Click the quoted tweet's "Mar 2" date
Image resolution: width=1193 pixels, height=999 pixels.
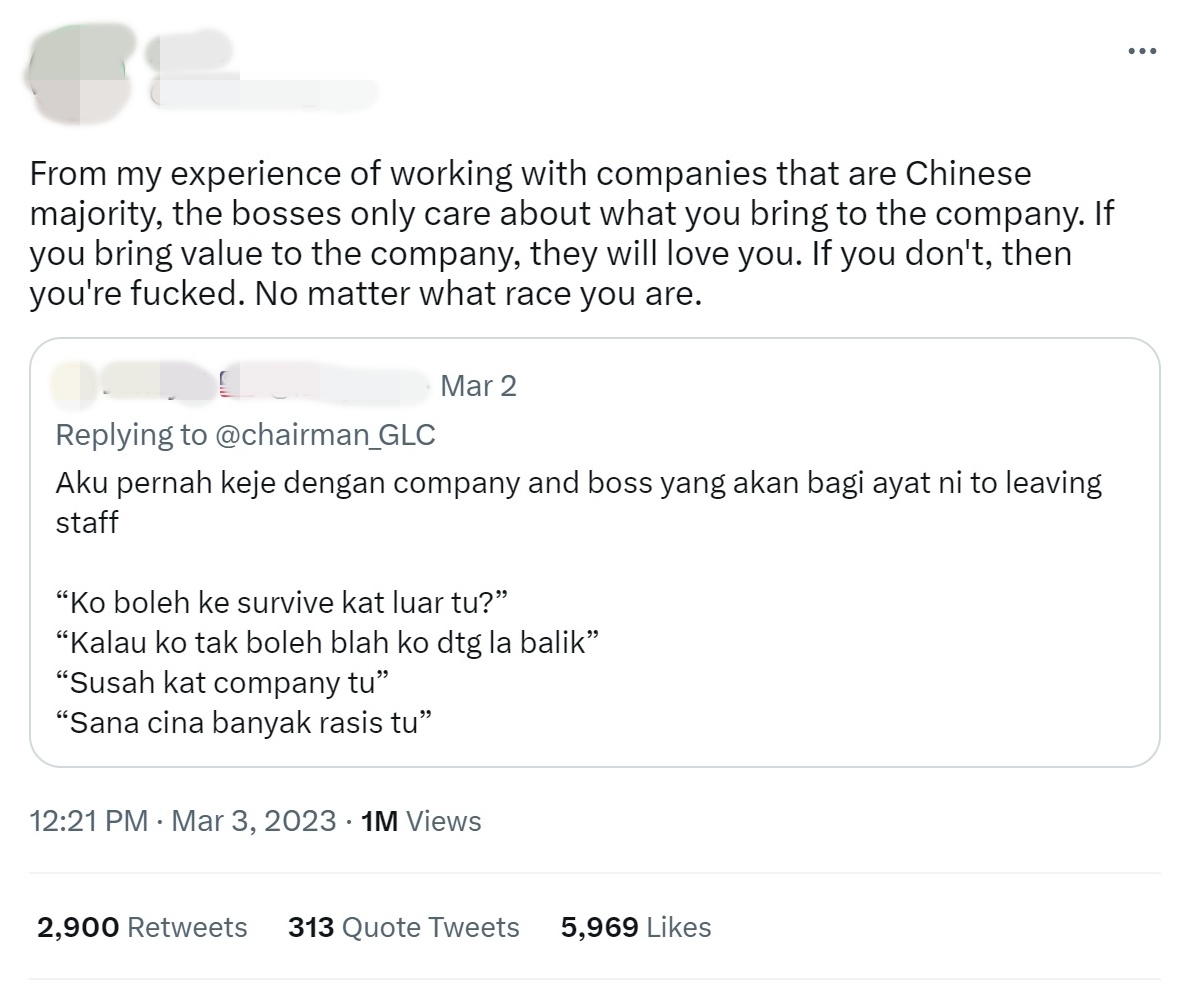tap(478, 385)
